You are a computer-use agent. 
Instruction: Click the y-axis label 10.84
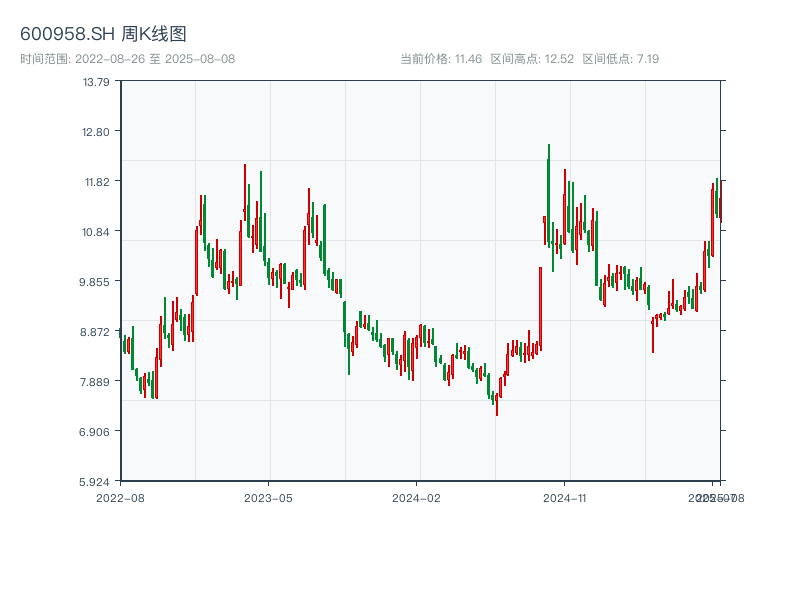96,232
